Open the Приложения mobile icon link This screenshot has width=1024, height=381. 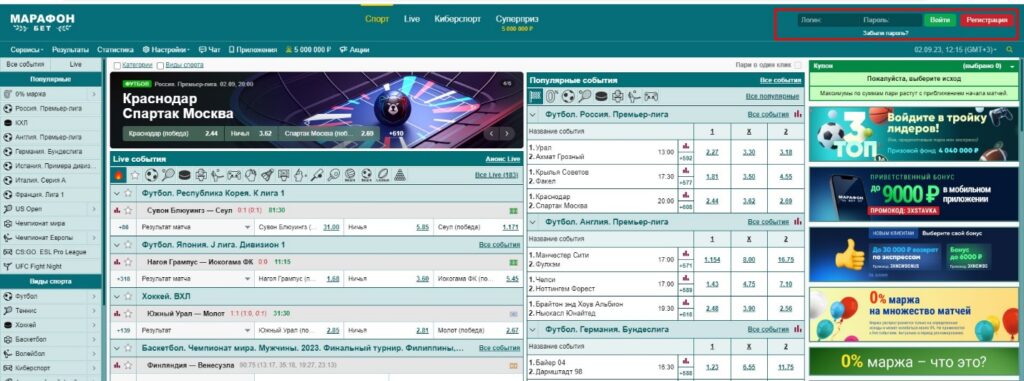pyautogui.click(x=253, y=49)
